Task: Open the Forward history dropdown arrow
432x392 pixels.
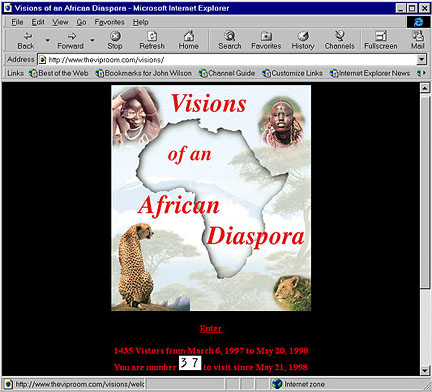Action: [x=92, y=40]
